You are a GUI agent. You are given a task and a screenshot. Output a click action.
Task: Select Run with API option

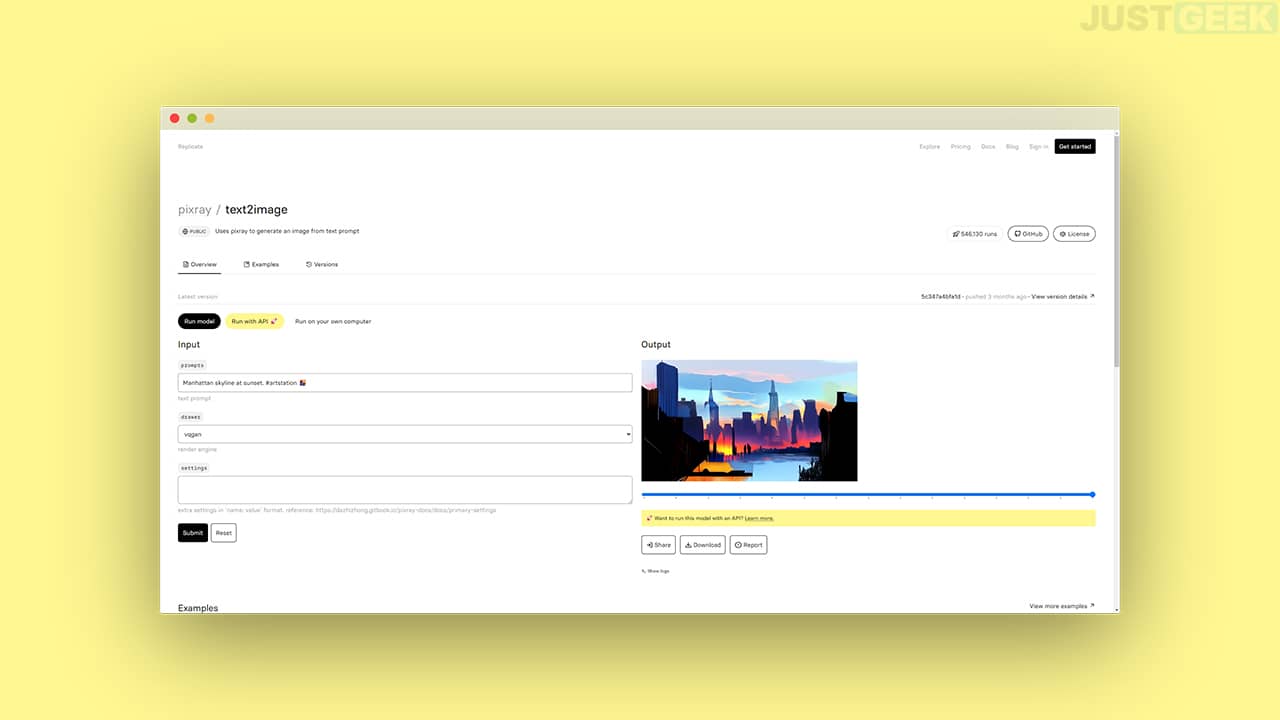point(254,321)
